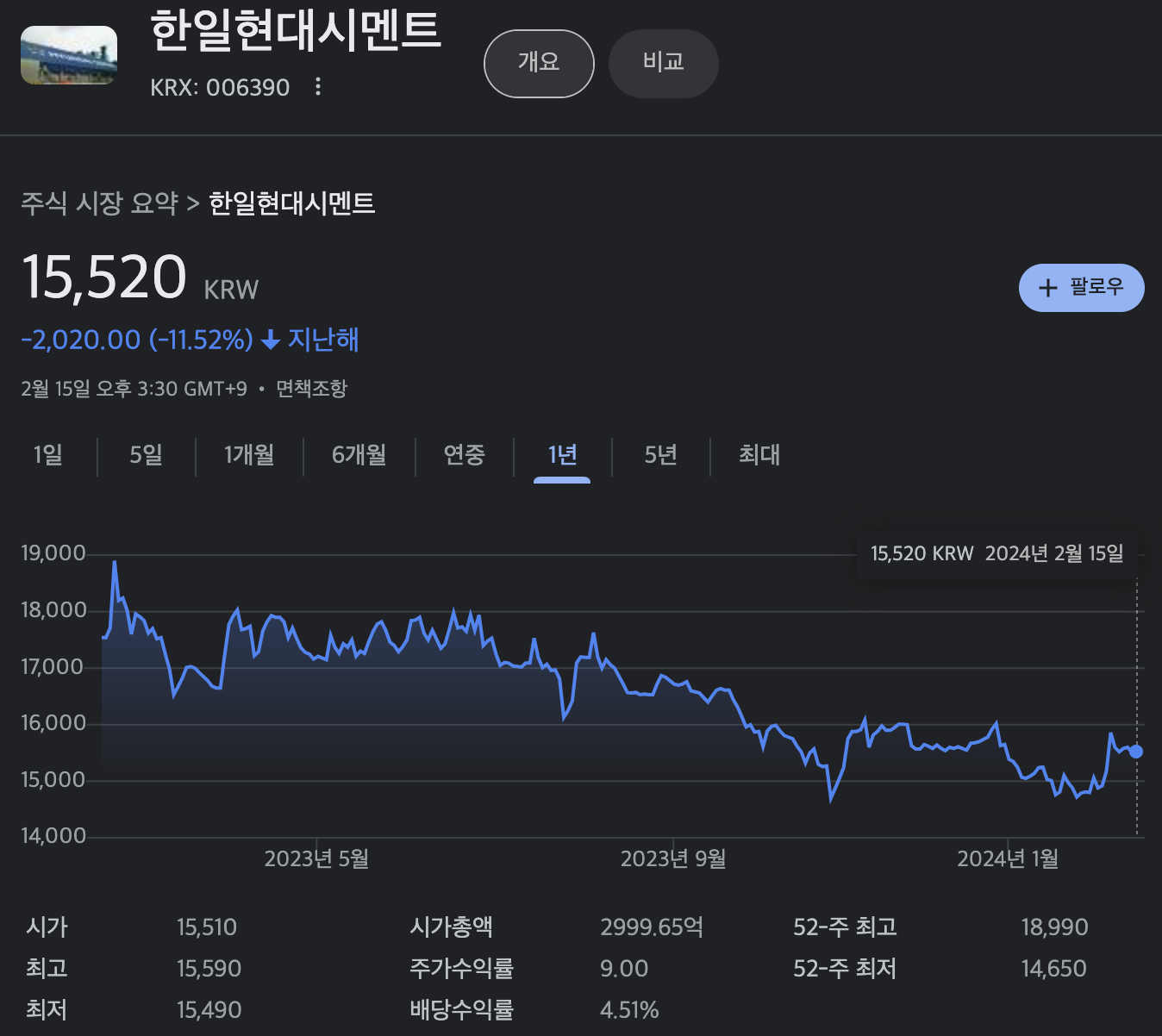The height and width of the screenshot is (1036, 1162).
Task: Click the 2023년 5월 axis label
Action: (316, 859)
